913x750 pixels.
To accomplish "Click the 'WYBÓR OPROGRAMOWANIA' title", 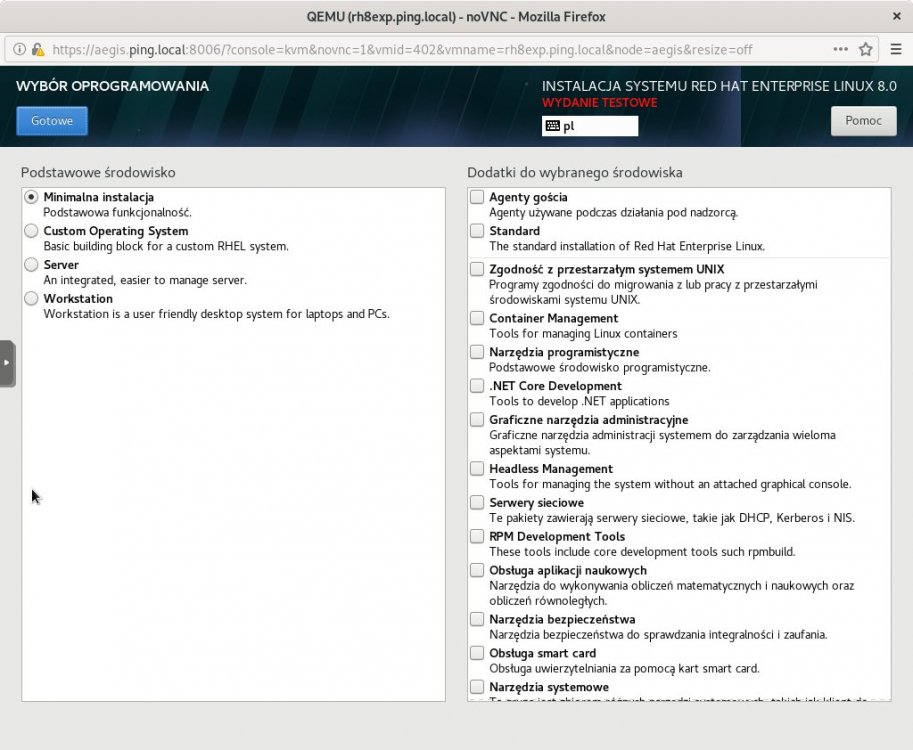I will (x=112, y=86).
